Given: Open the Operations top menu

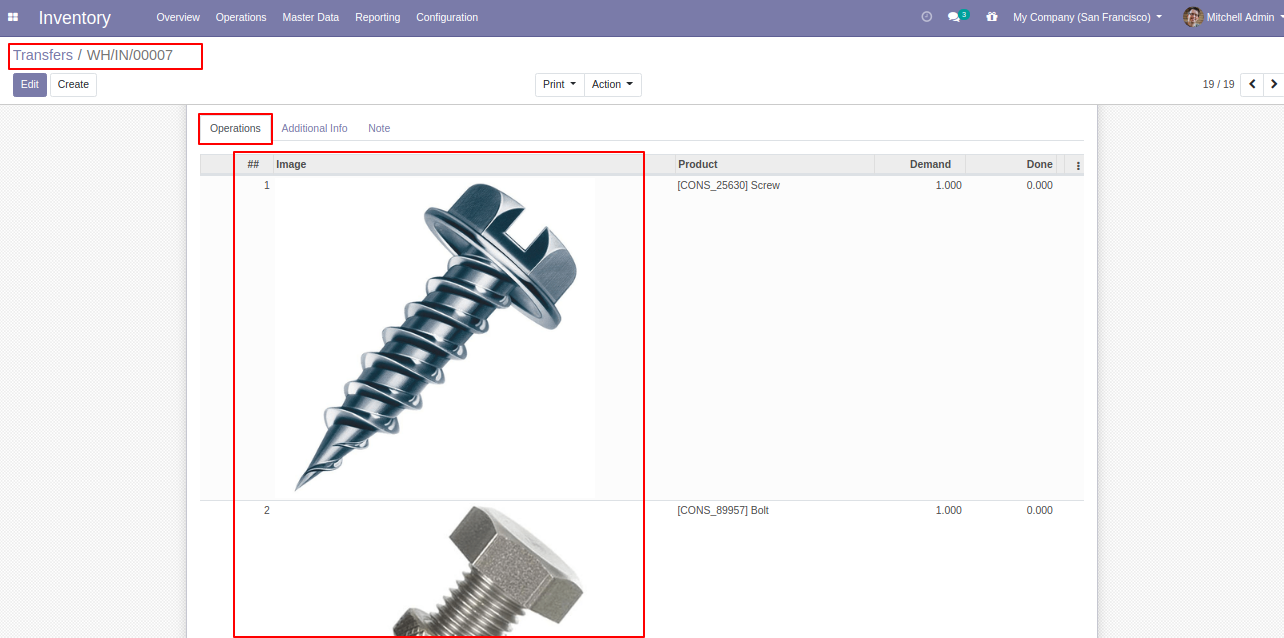Looking at the screenshot, I should [x=241, y=17].
